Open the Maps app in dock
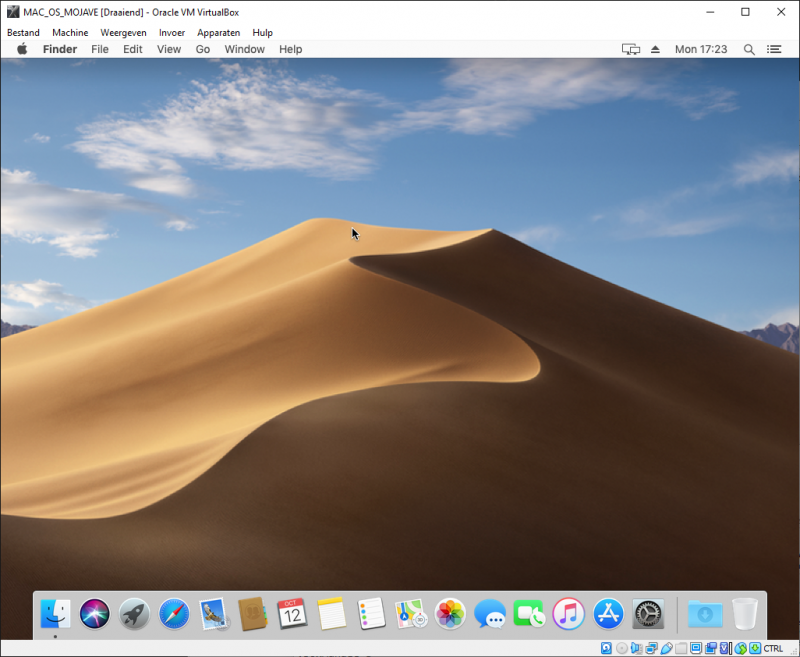The height and width of the screenshot is (657, 800). click(x=411, y=613)
